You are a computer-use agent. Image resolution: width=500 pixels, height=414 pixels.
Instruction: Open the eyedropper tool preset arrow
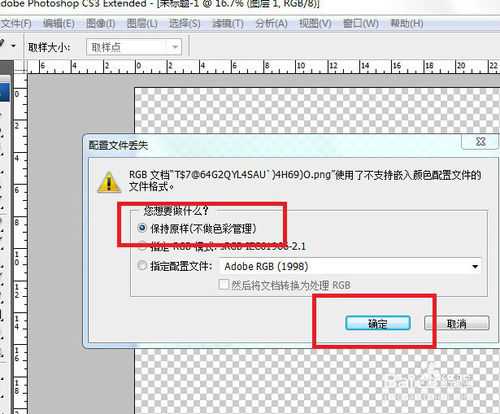14,45
